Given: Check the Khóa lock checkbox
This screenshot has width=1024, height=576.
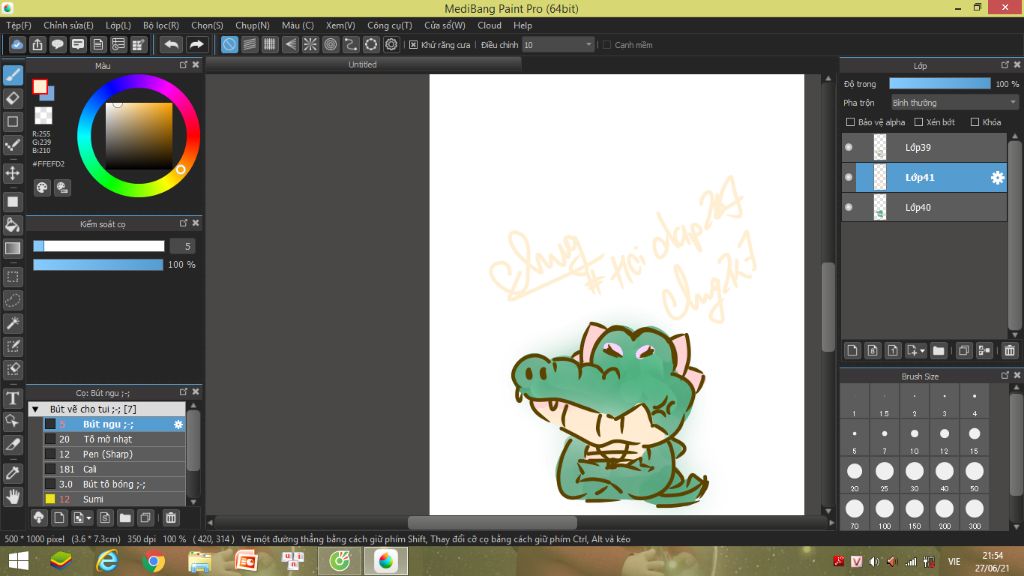Looking at the screenshot, I should (975, 122).
